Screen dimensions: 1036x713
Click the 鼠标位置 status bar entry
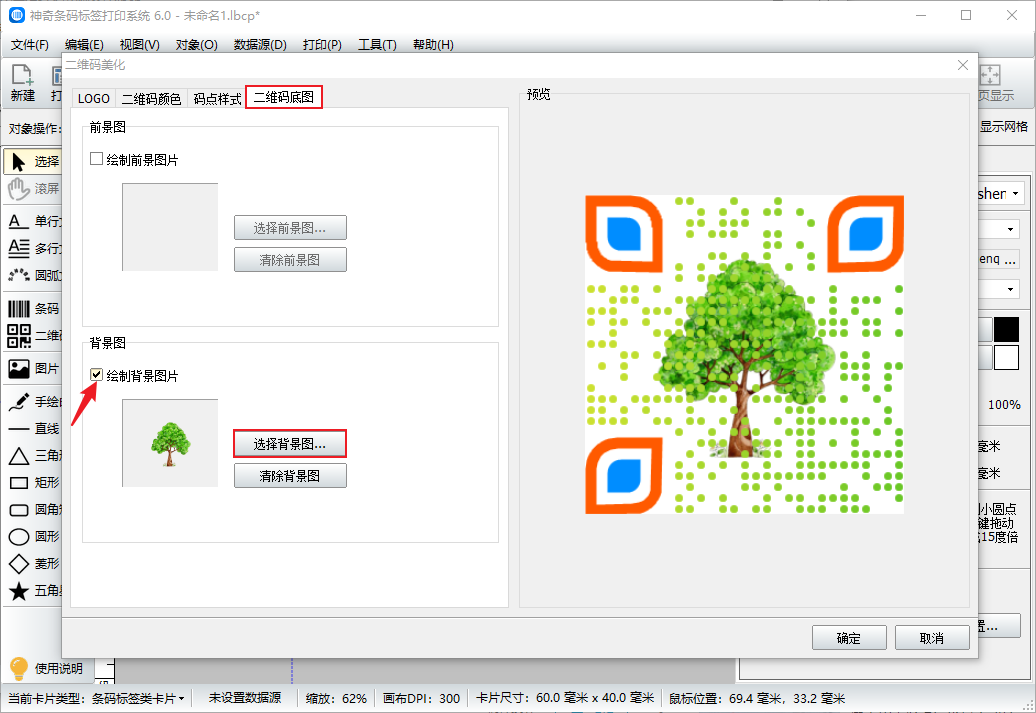(x=757, y=698)
